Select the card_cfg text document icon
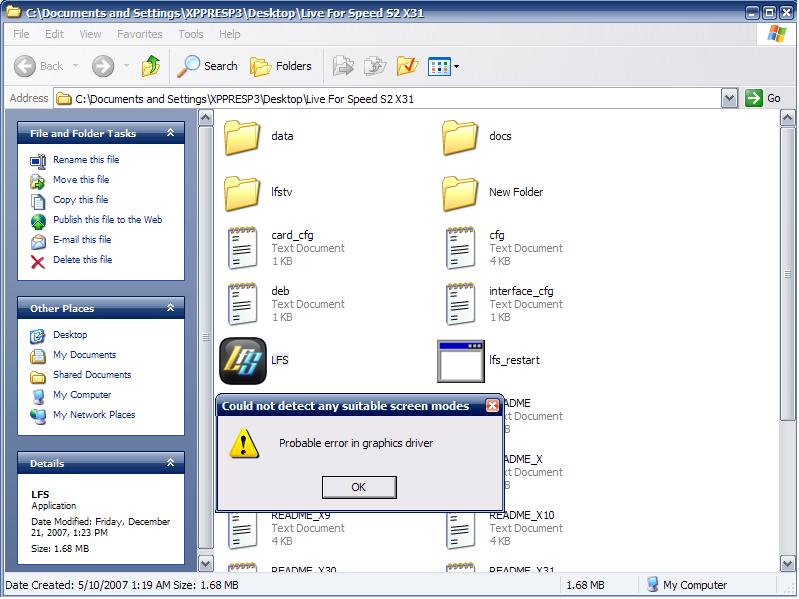This screenshot has height=599, width=799. 242,248
